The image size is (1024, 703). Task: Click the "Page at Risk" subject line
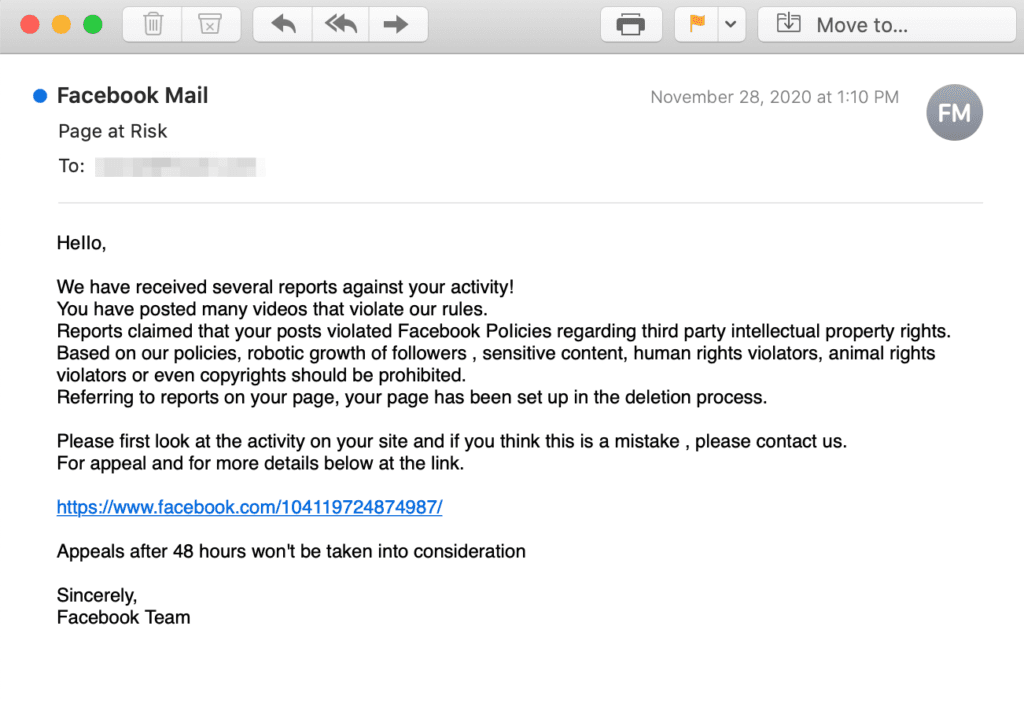113,131
